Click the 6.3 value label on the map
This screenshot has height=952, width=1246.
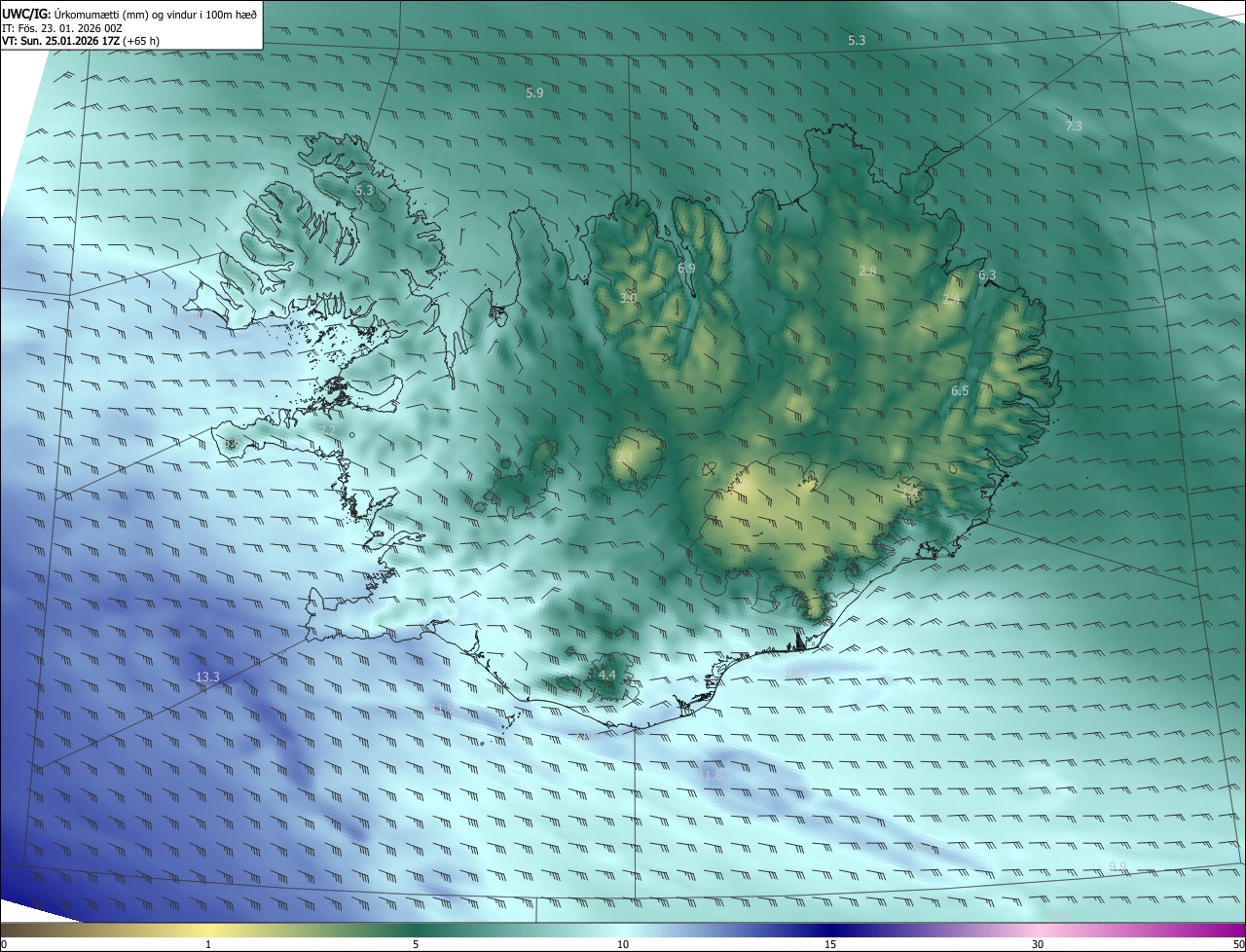coord(987,275)
